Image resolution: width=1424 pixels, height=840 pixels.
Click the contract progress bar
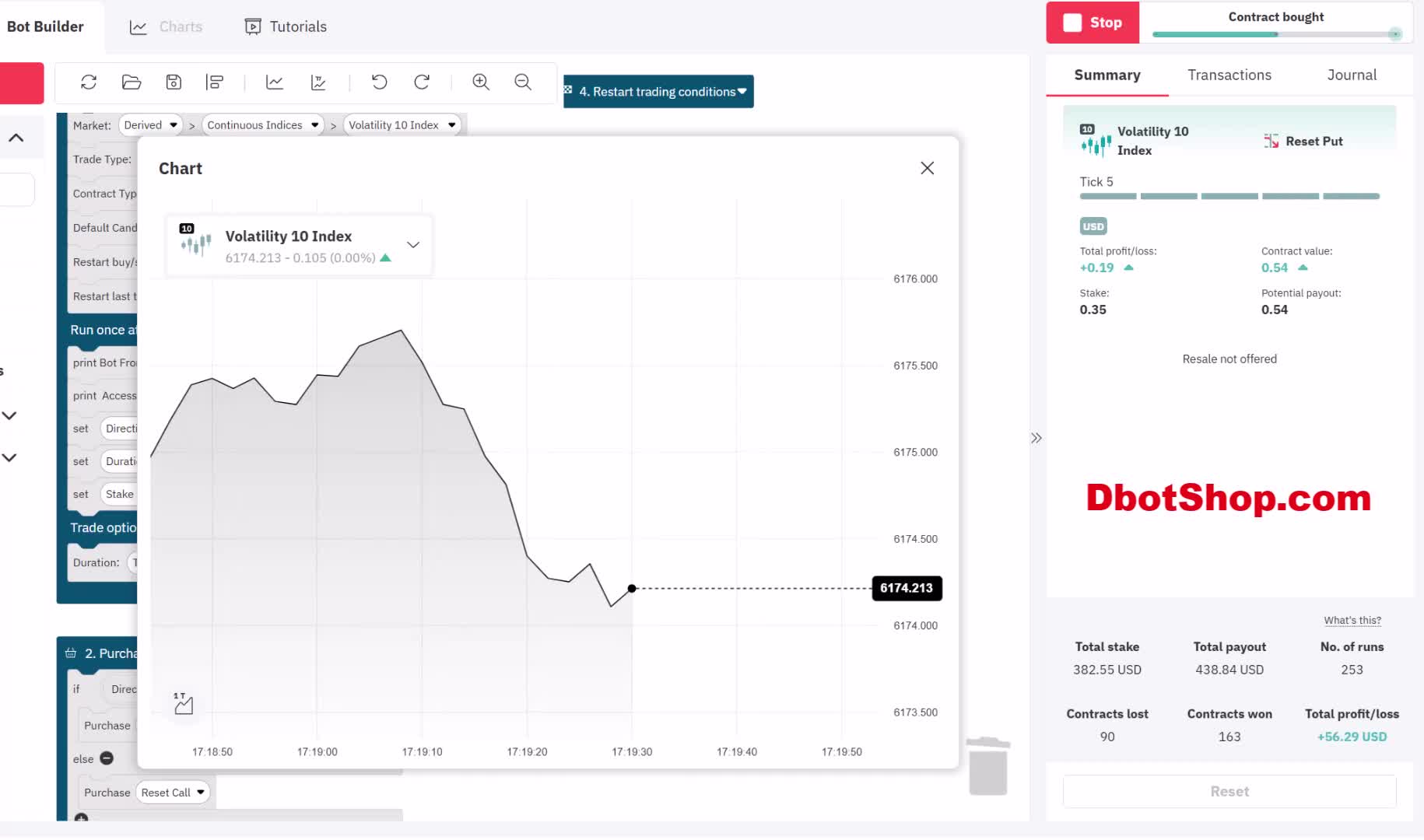tap(1276, 34)
